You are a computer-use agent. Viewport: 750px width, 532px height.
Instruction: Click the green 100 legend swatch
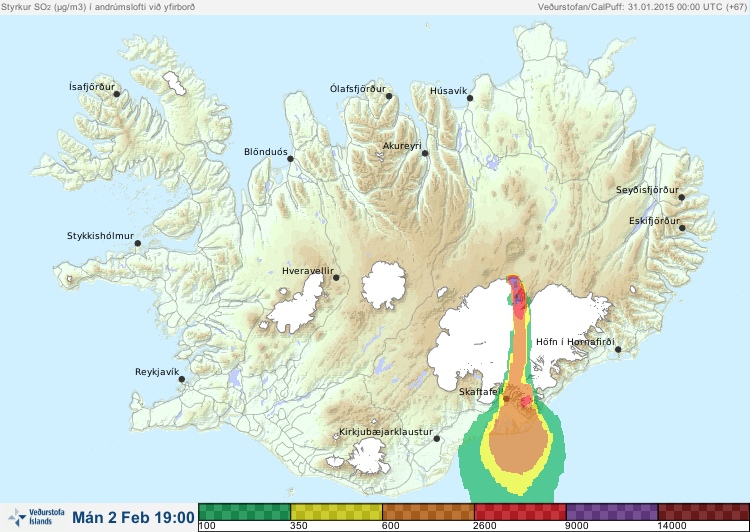[244, 512]
